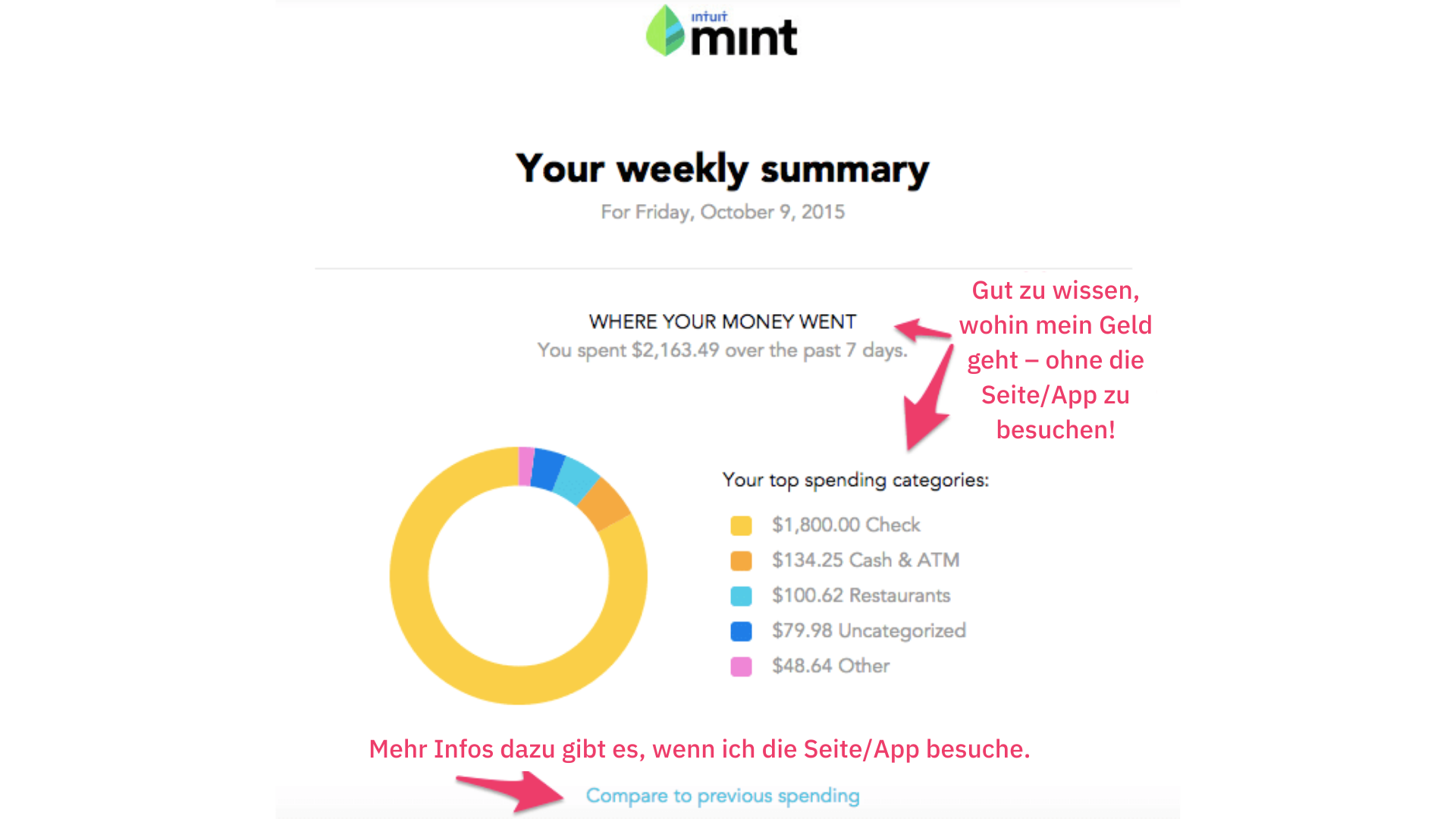Click the light blue Restaurants swatch
Screen dimensions: 1456x819
[741, 596]
